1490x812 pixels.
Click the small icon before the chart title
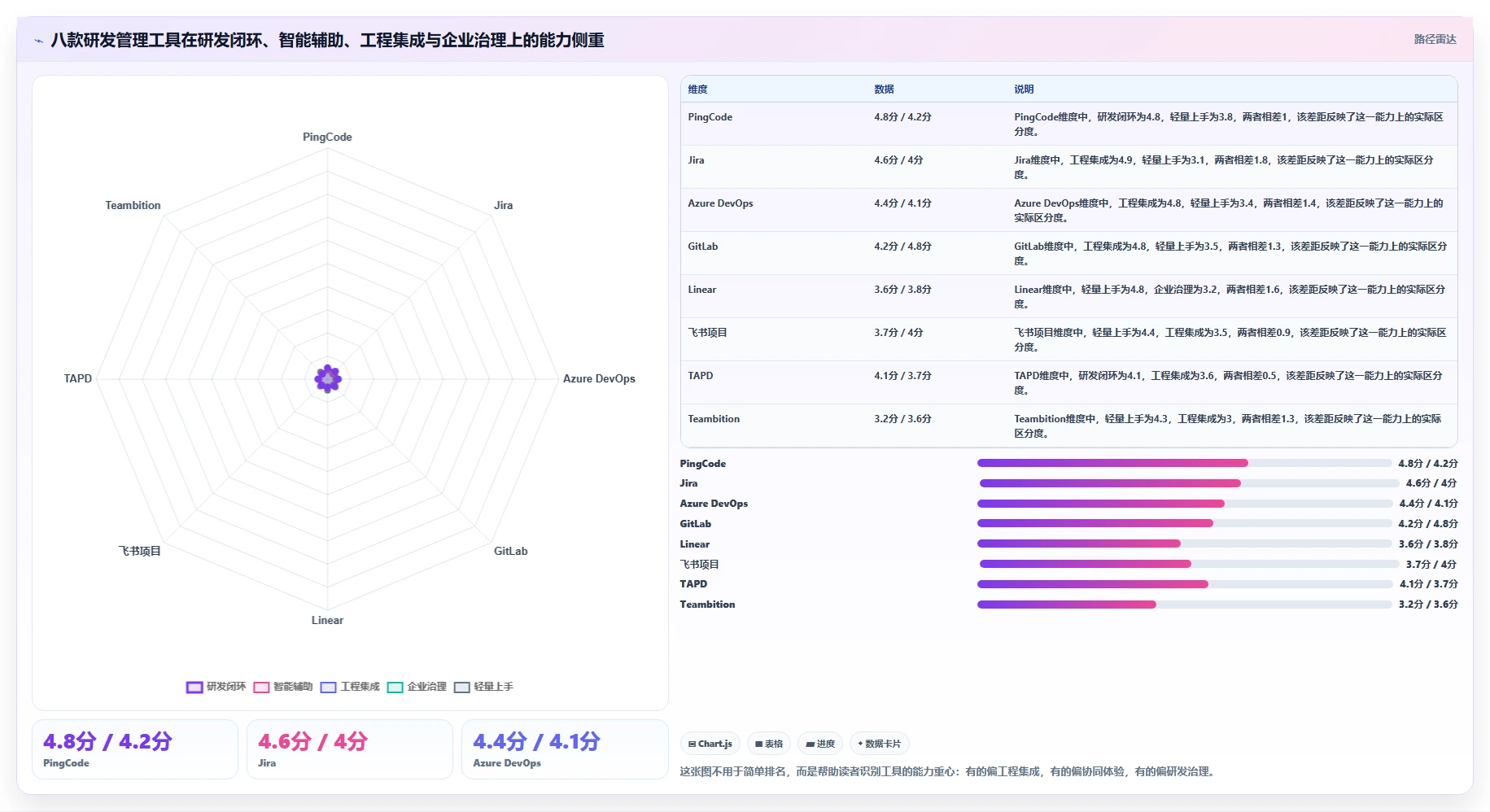click(x=38, y=41)
